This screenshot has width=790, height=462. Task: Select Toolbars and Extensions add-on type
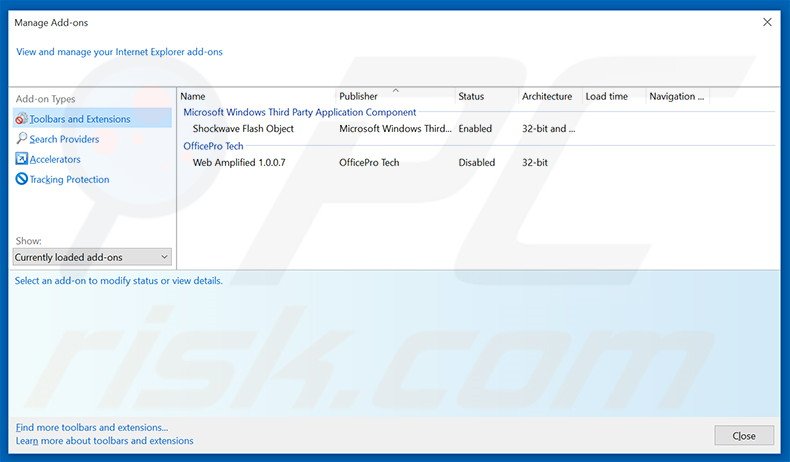(92, 119)
